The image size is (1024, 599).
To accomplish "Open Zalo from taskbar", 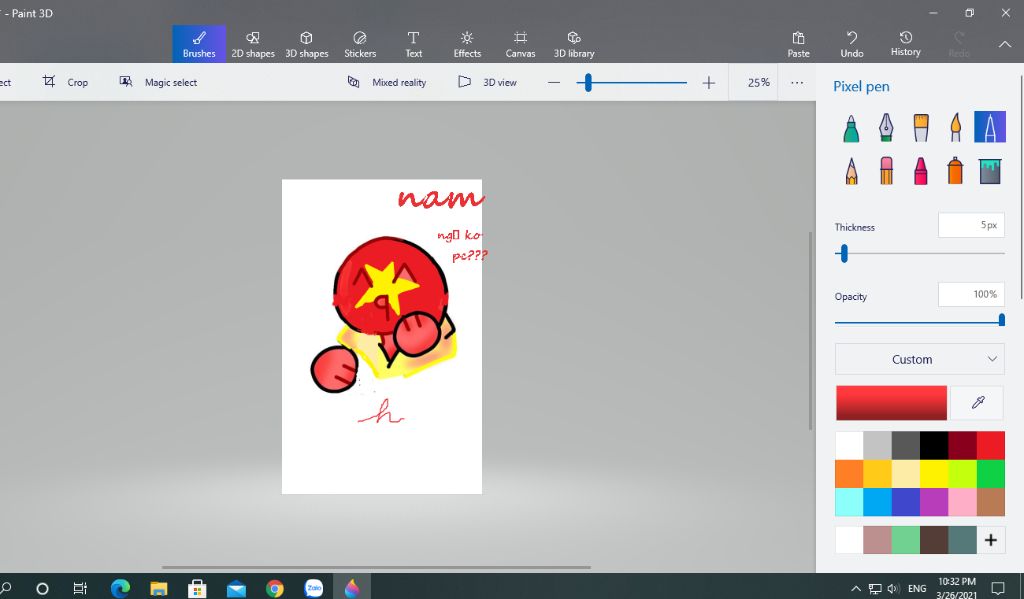I will point(313,588).
